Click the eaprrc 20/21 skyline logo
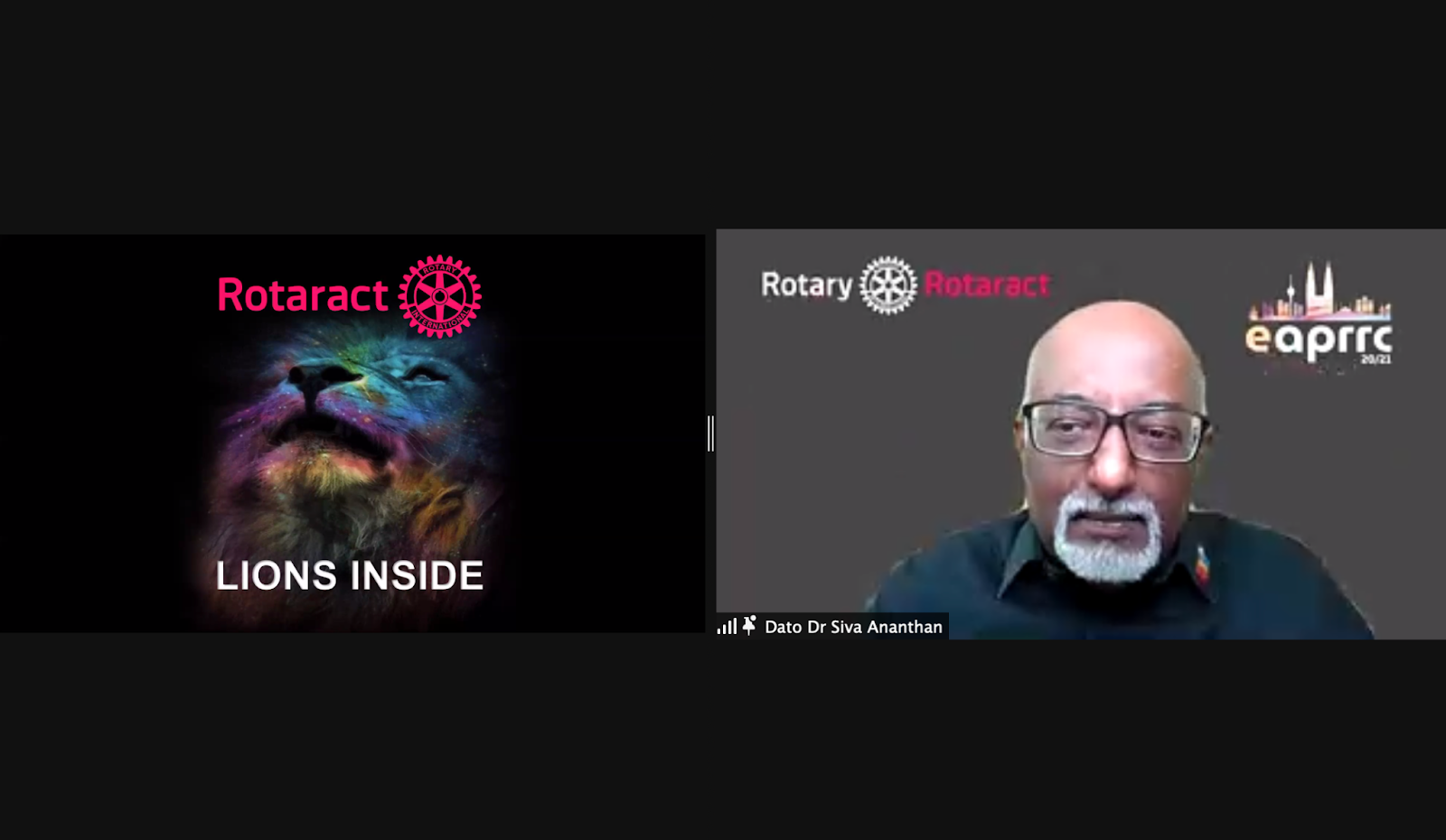 click(x=1319, y=315)
